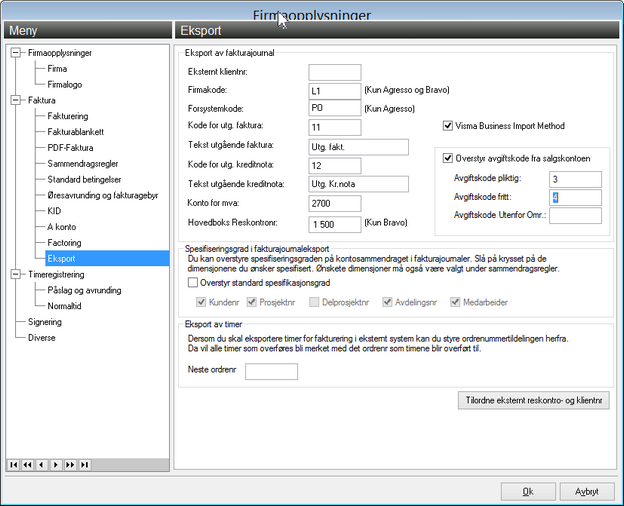The image size is (624, 506).
Task: Select Standard betingelser tree item
Action: (x=84, y=180)
